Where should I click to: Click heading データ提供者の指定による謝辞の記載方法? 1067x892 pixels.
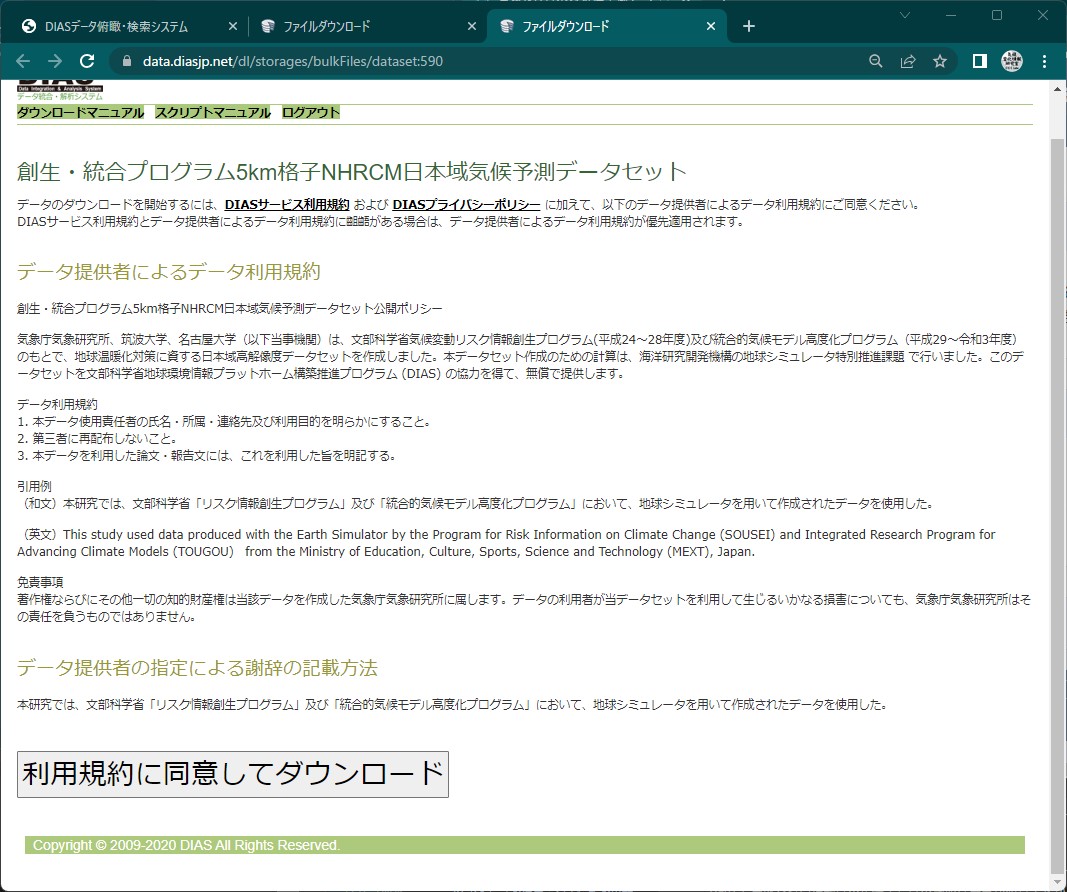(197, 667)
